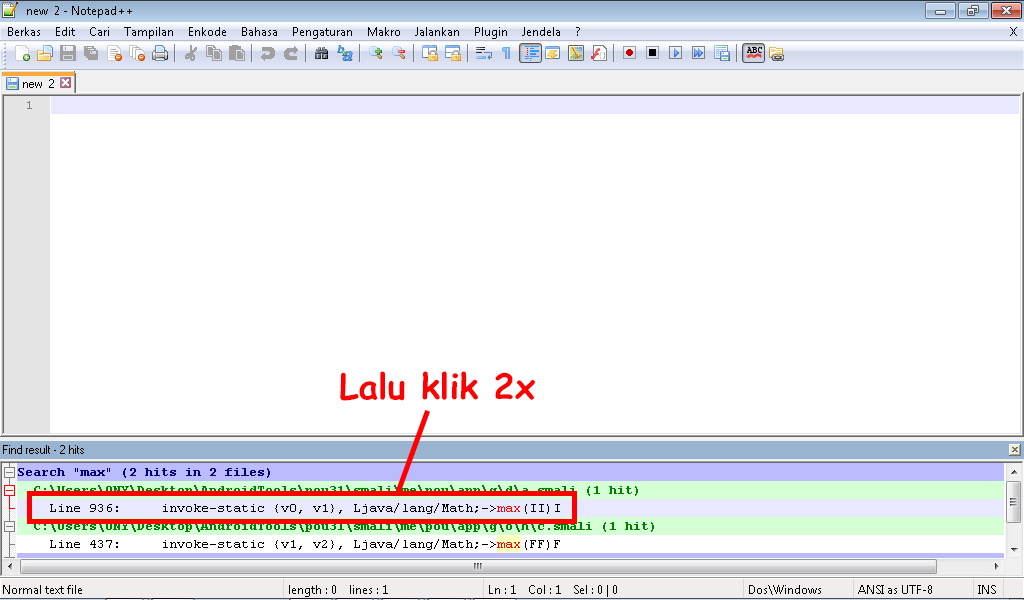The height and width of the screenshot is (600, 1024).
Task: Open the Cari menu
Action: [x=99, y=32]
